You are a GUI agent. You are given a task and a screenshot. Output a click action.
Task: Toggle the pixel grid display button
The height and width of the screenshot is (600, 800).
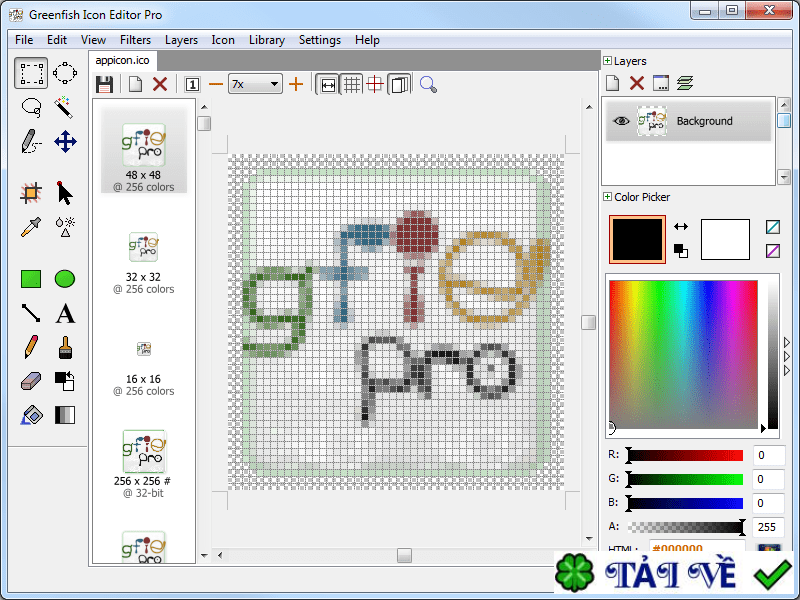tap(352, 84)
